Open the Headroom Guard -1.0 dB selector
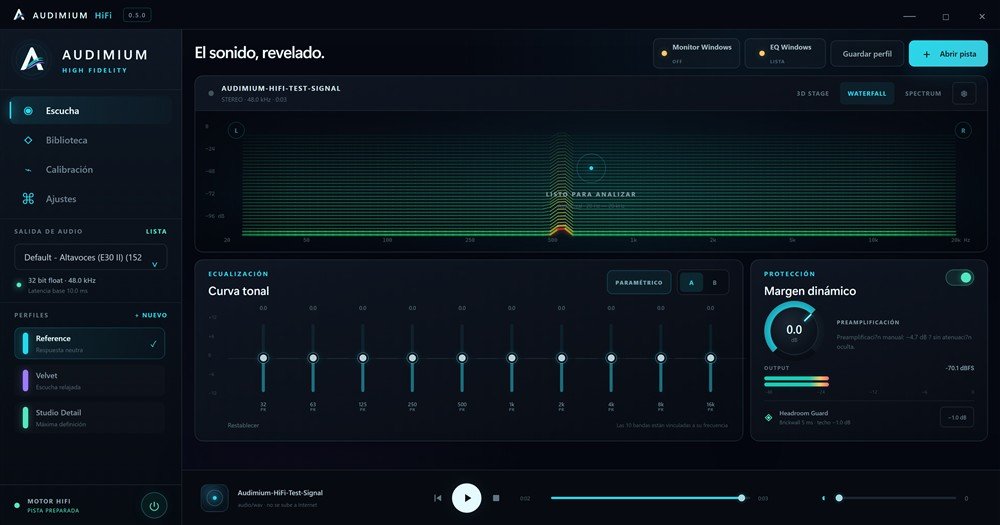Viewport: 1000px width, 525px height. pos(957,417)
